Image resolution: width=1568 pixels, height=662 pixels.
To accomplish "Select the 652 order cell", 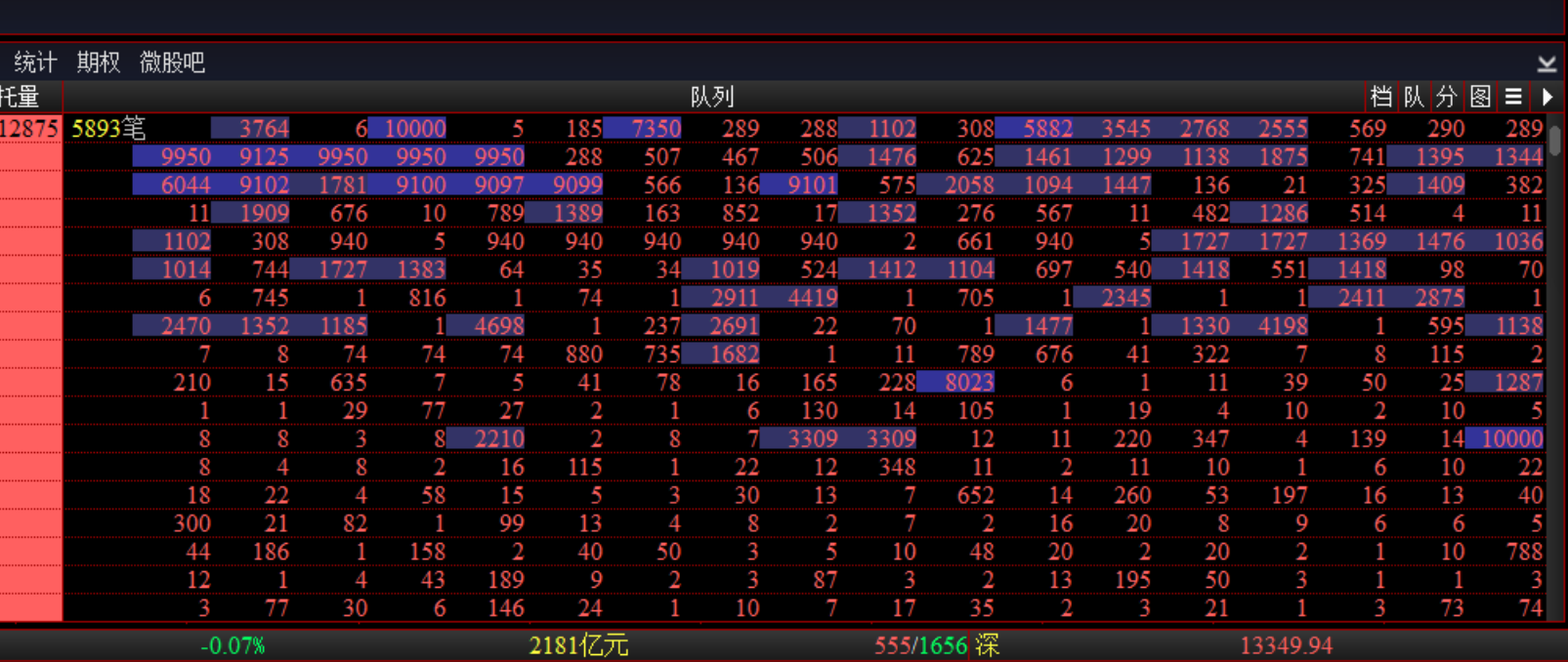I will click(x=975, y=496).
